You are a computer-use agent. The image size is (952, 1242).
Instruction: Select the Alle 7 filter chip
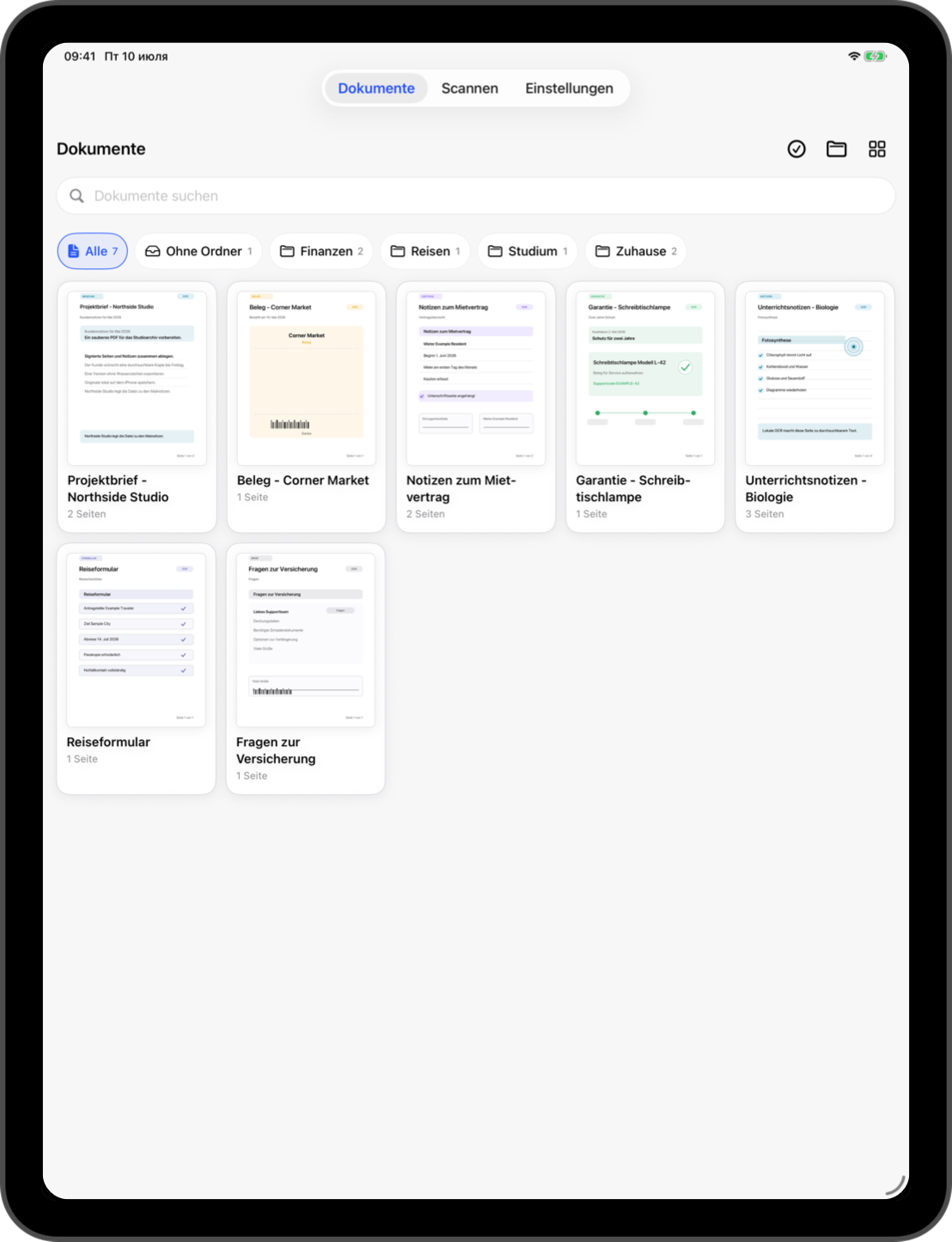point(93,251)
